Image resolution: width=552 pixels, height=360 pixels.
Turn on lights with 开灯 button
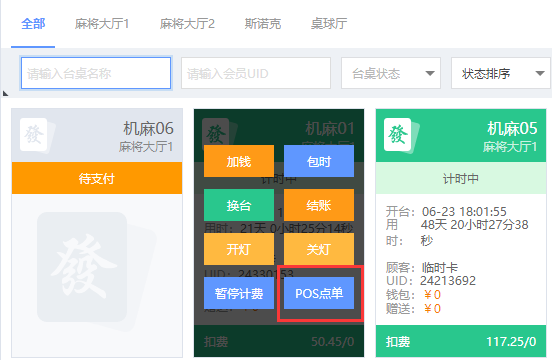point(239,249)
